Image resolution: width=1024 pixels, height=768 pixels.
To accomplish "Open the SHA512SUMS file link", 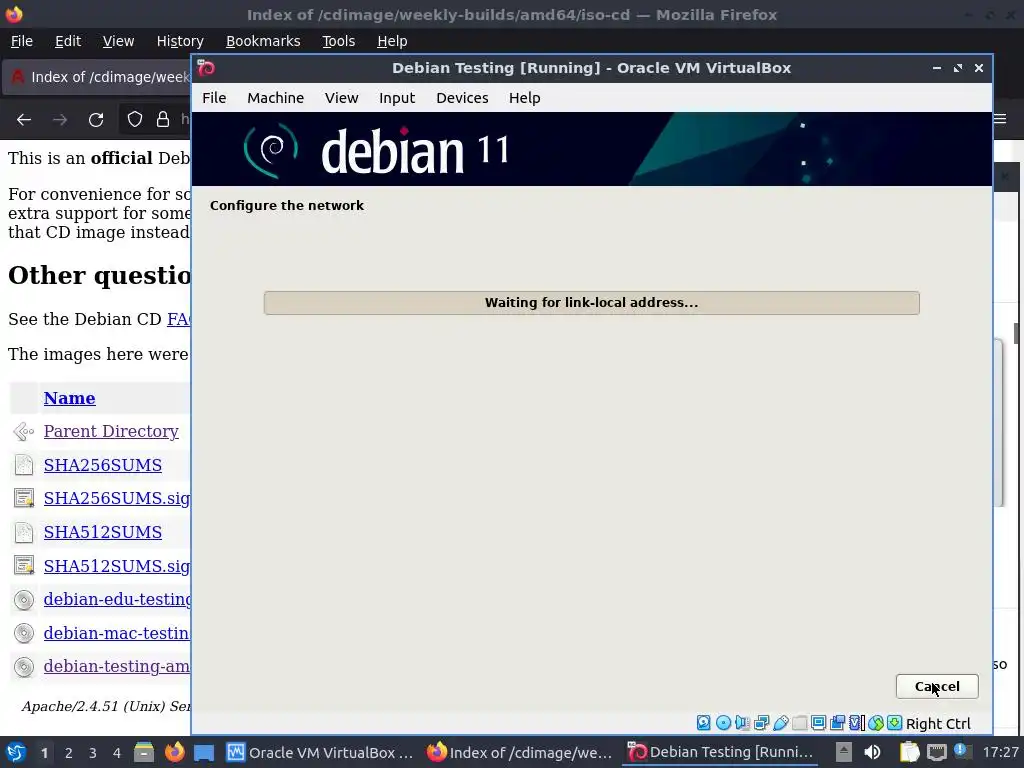I will [103, 532].
